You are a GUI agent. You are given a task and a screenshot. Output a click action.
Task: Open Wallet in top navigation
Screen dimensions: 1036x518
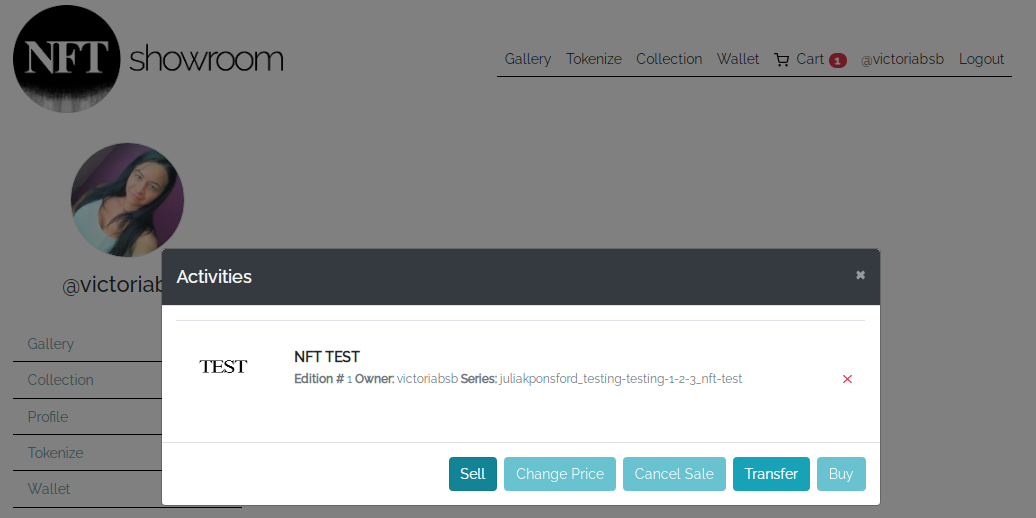[738, 59]
